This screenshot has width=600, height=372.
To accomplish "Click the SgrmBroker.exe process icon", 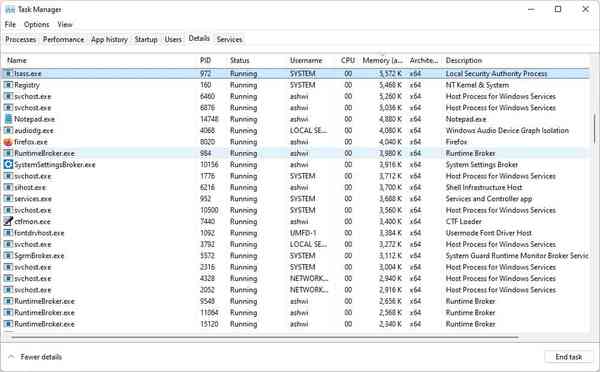I will (8, 256).
